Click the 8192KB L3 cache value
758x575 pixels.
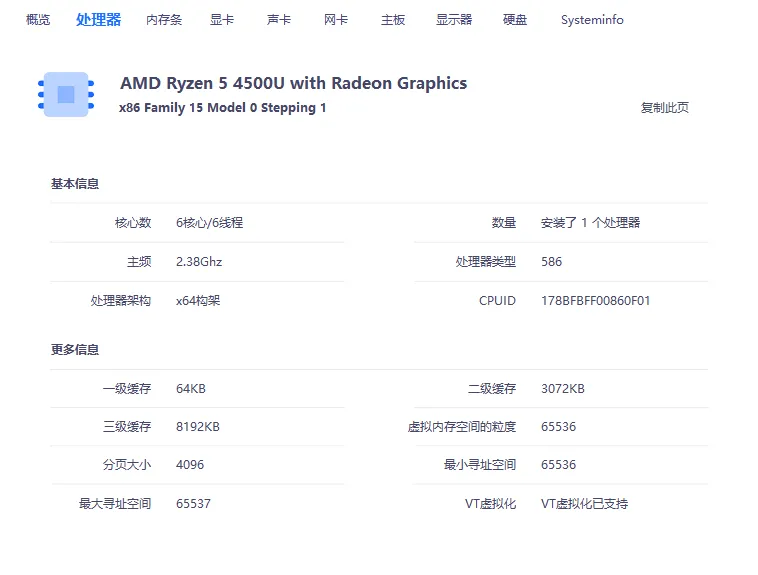[x=197, y=427]
